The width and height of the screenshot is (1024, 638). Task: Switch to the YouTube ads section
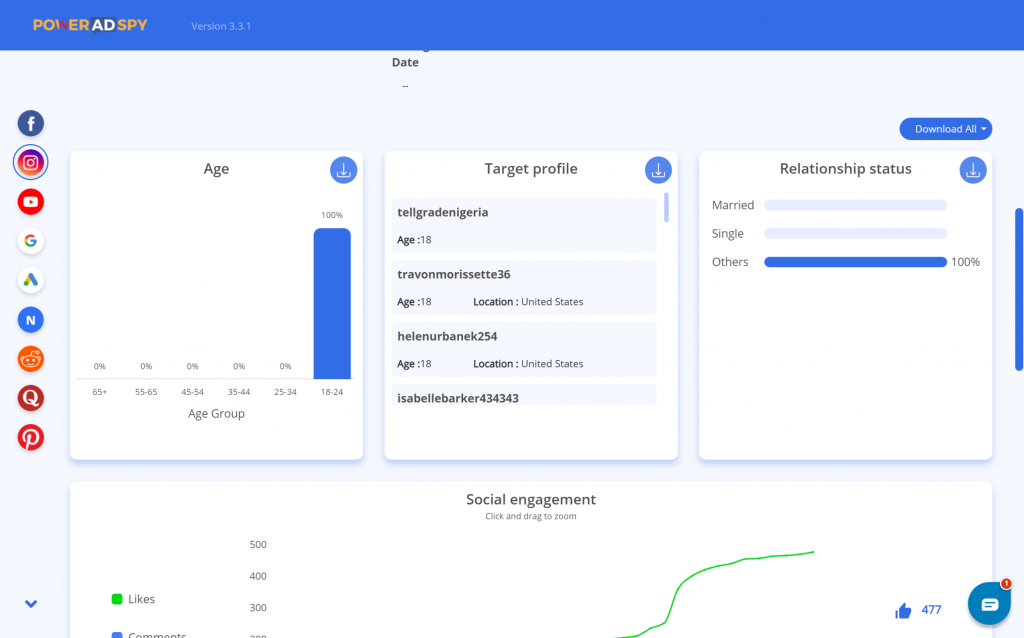30,201
